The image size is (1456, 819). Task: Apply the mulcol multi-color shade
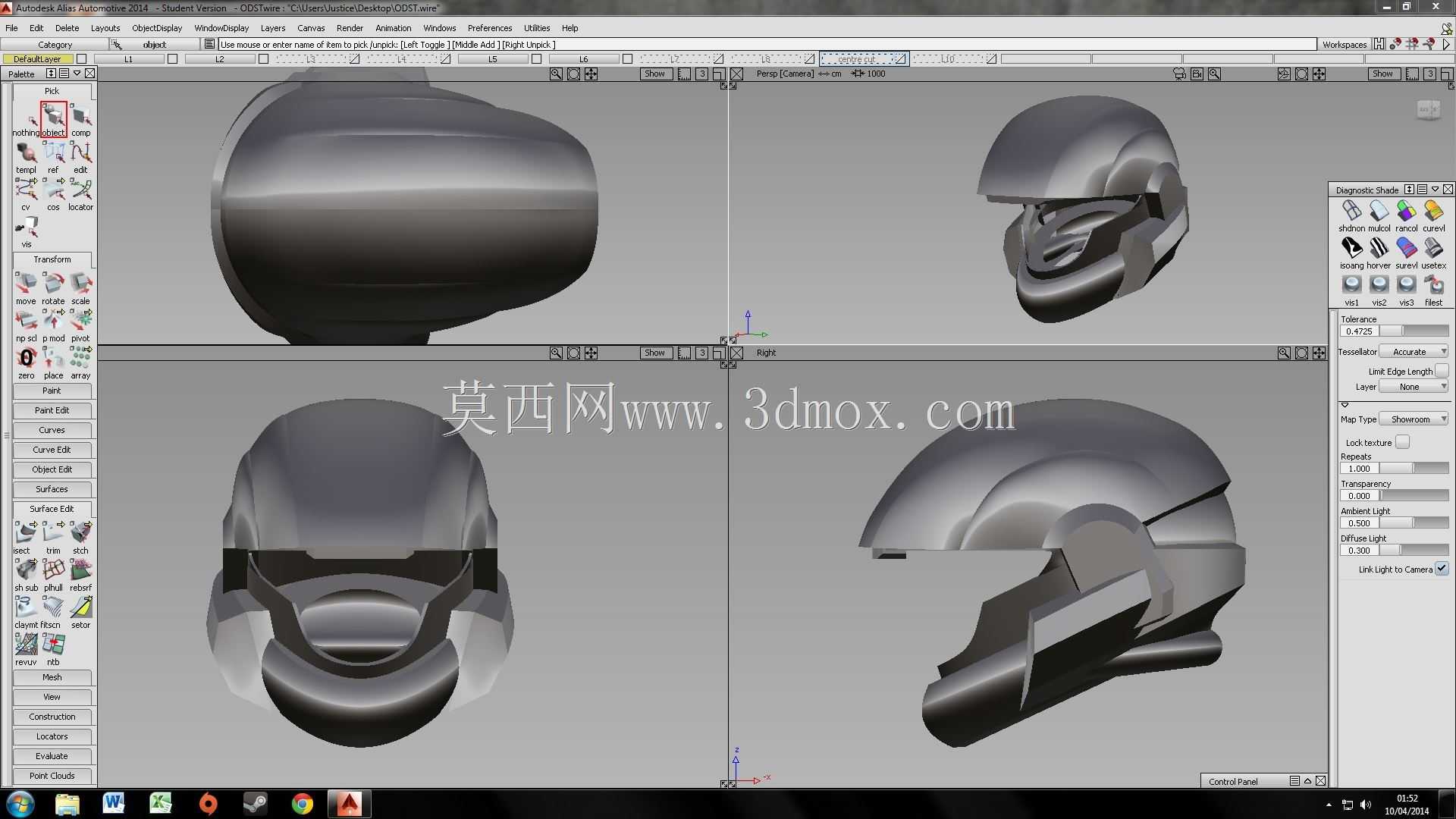click(1379, 215)
